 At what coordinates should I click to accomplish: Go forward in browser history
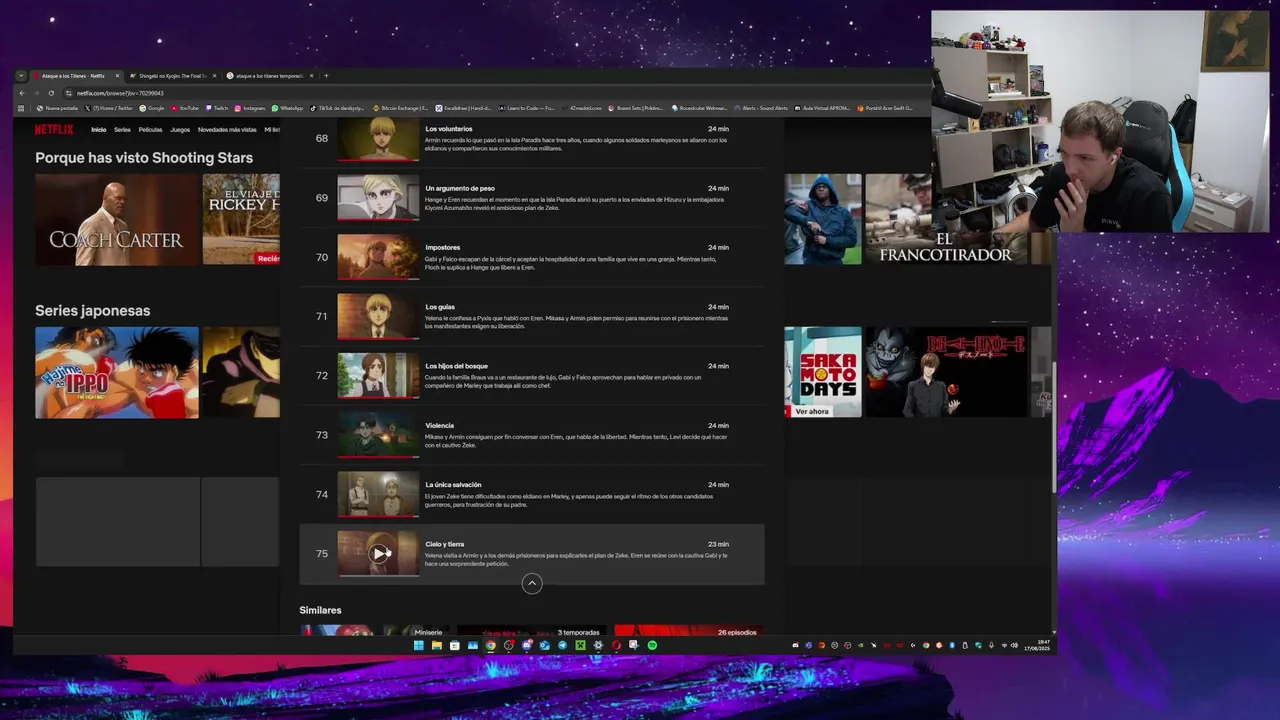37,93
